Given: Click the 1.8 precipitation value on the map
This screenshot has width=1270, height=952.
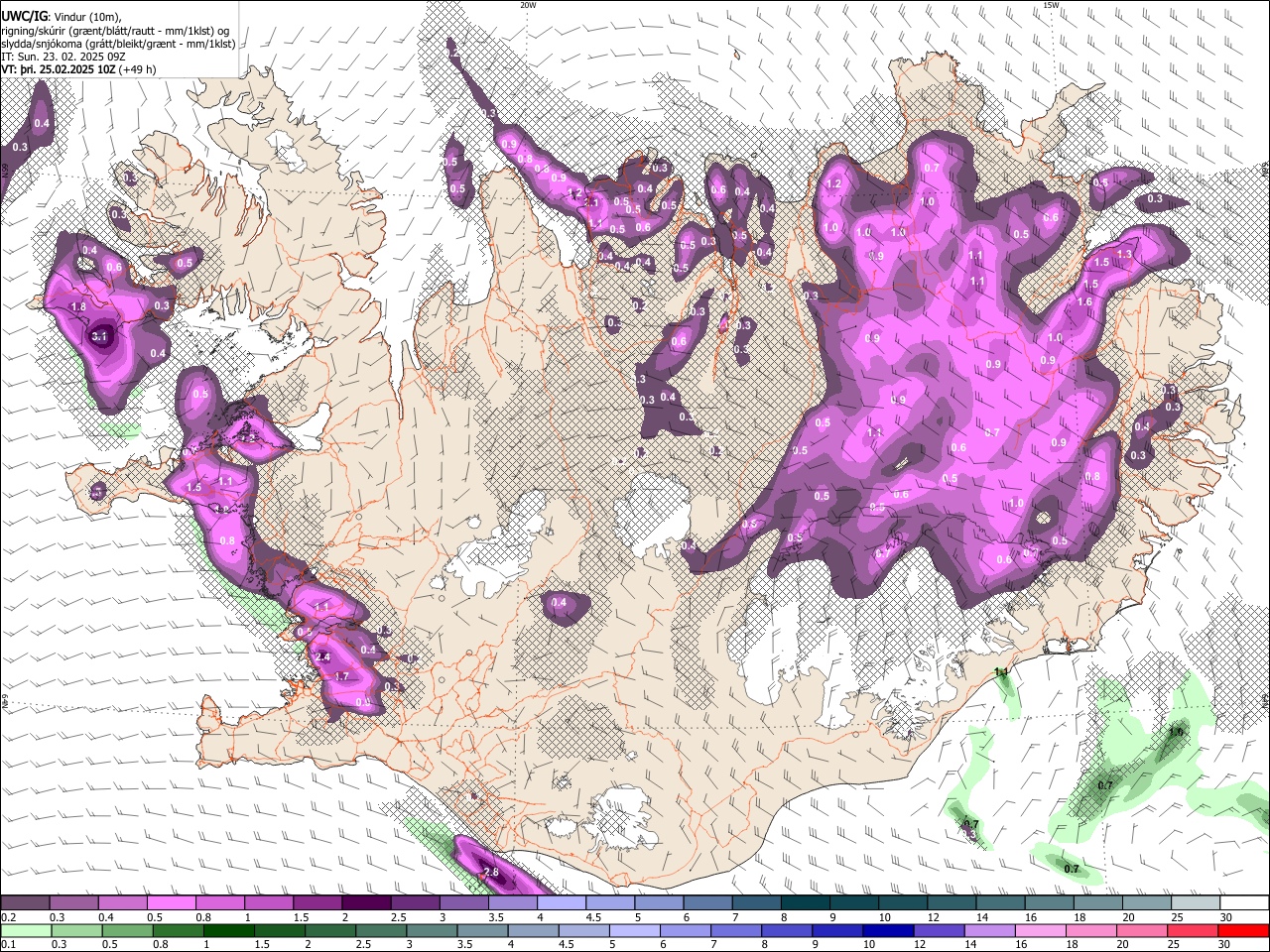Looking at the screenshot, I should (x=79, y=307).
